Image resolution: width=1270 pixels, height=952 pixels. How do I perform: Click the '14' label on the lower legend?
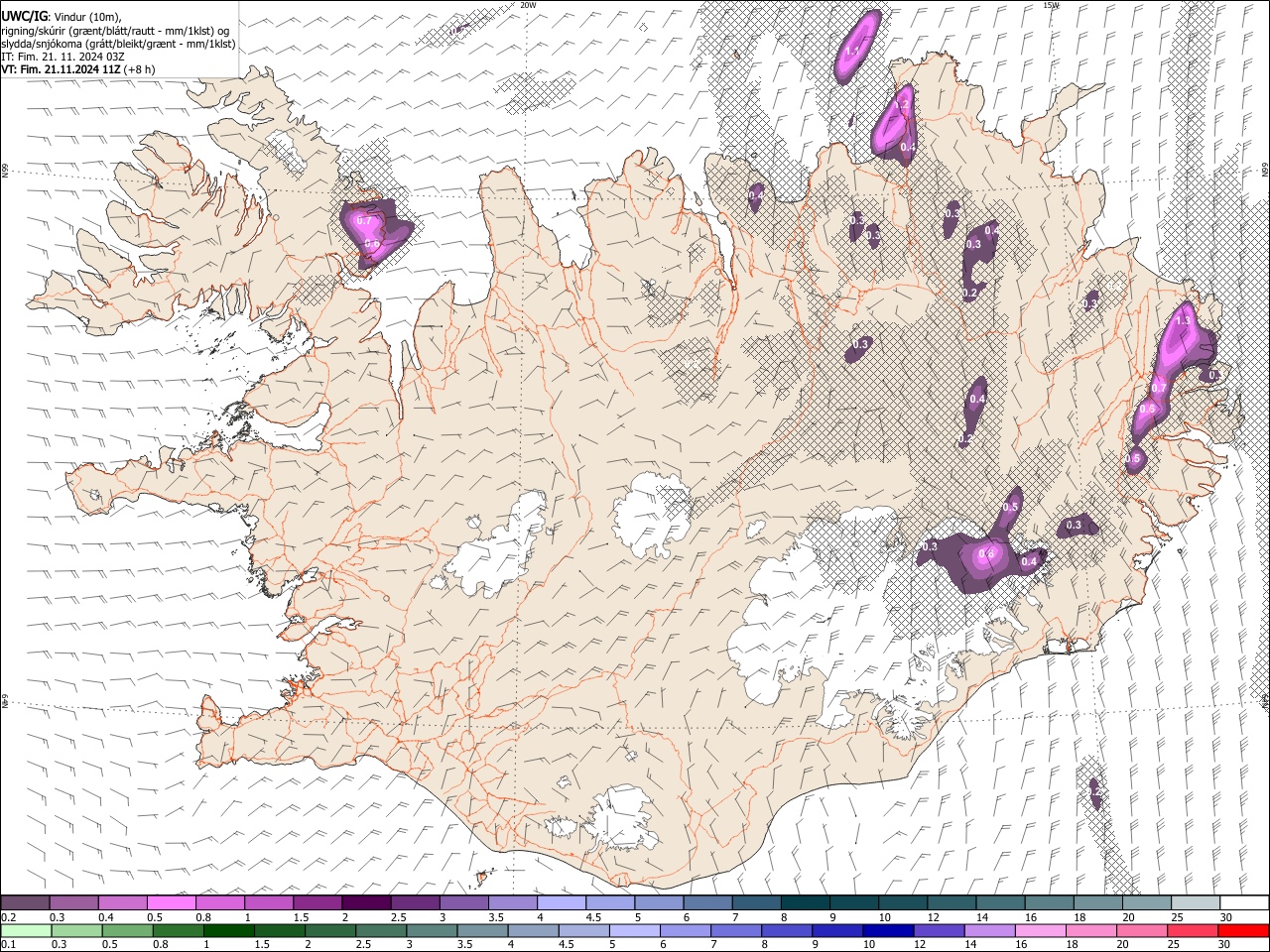(971, 944)
